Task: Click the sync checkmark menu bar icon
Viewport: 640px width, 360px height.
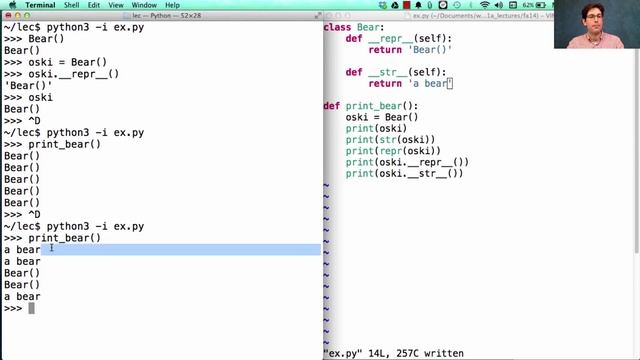Action: point(382,5)
